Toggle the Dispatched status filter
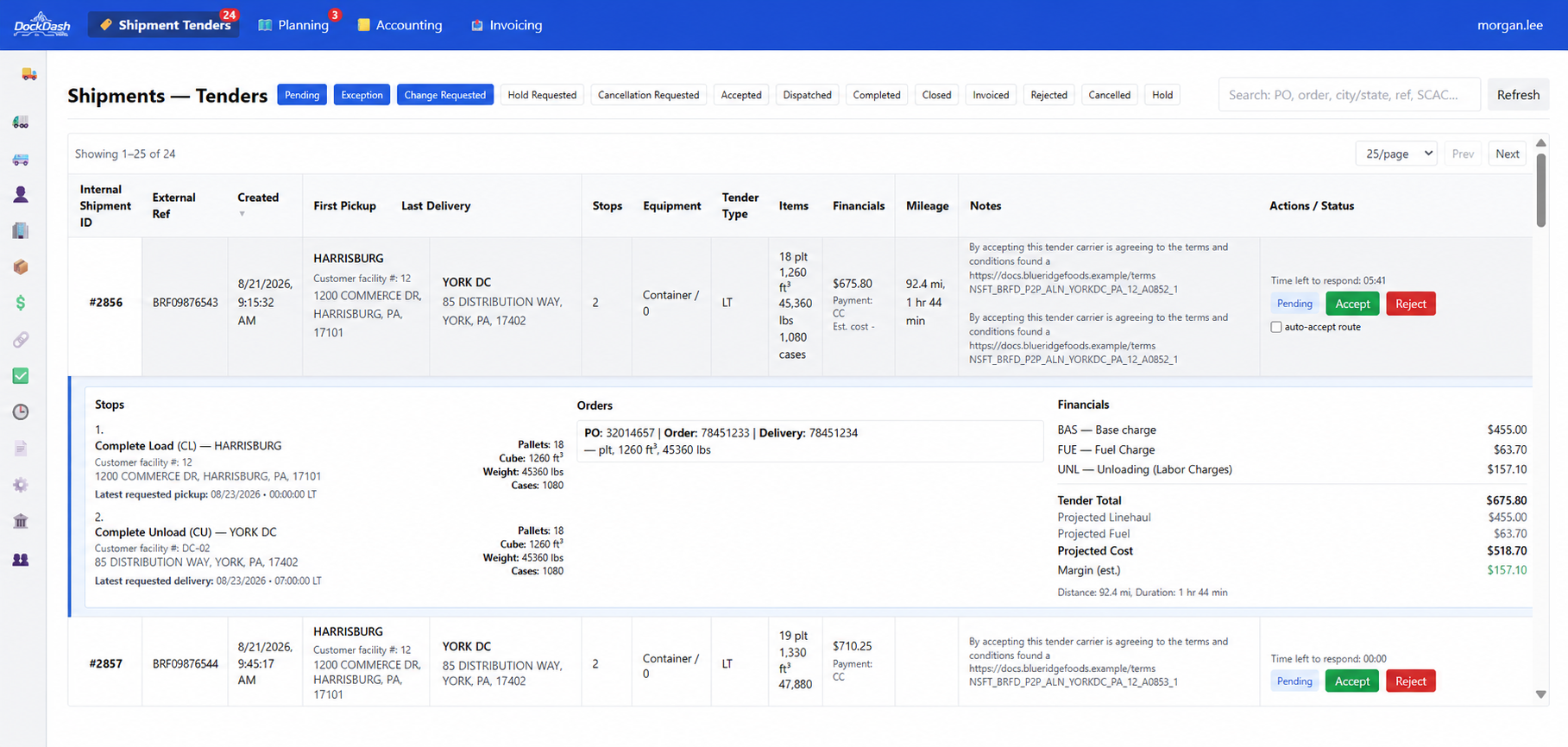 (x=808, y=95)
